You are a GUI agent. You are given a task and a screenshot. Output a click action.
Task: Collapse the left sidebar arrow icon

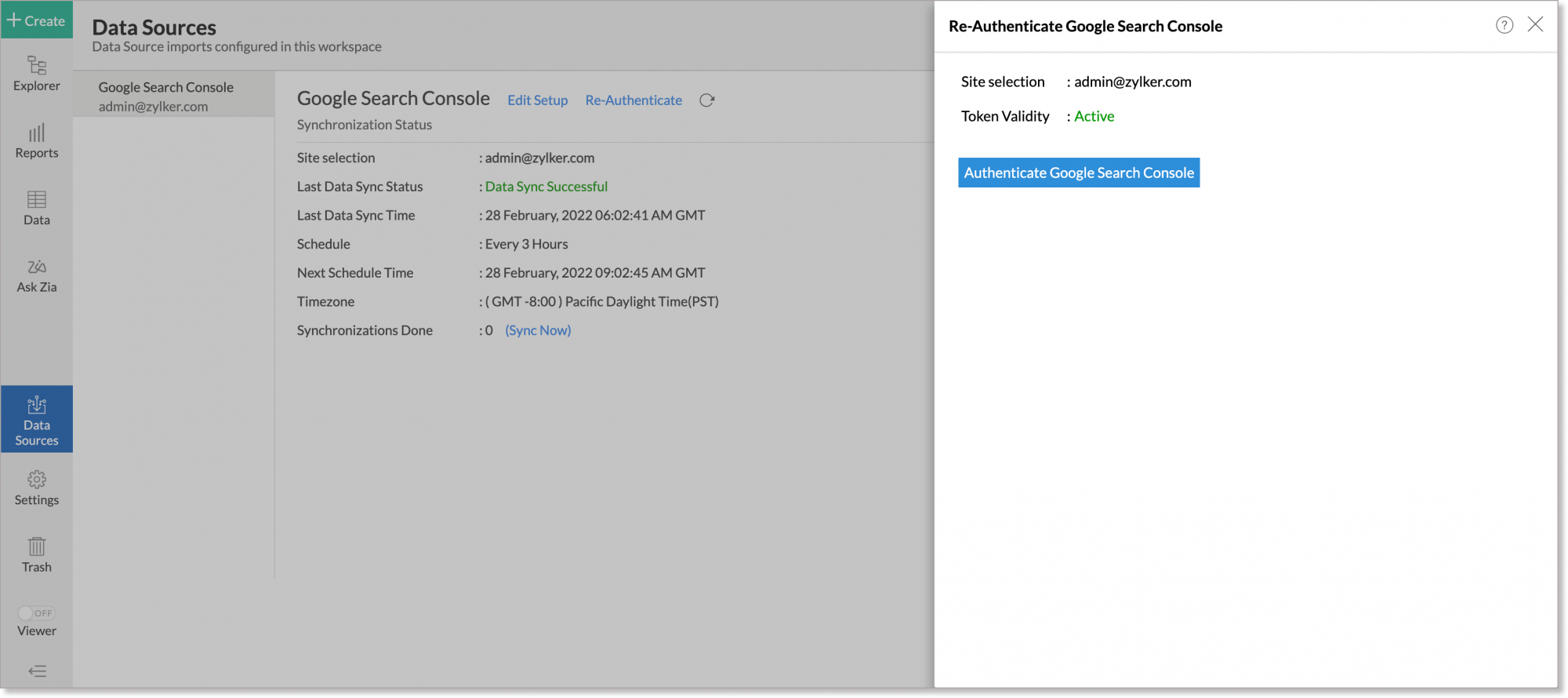(37, 671)
